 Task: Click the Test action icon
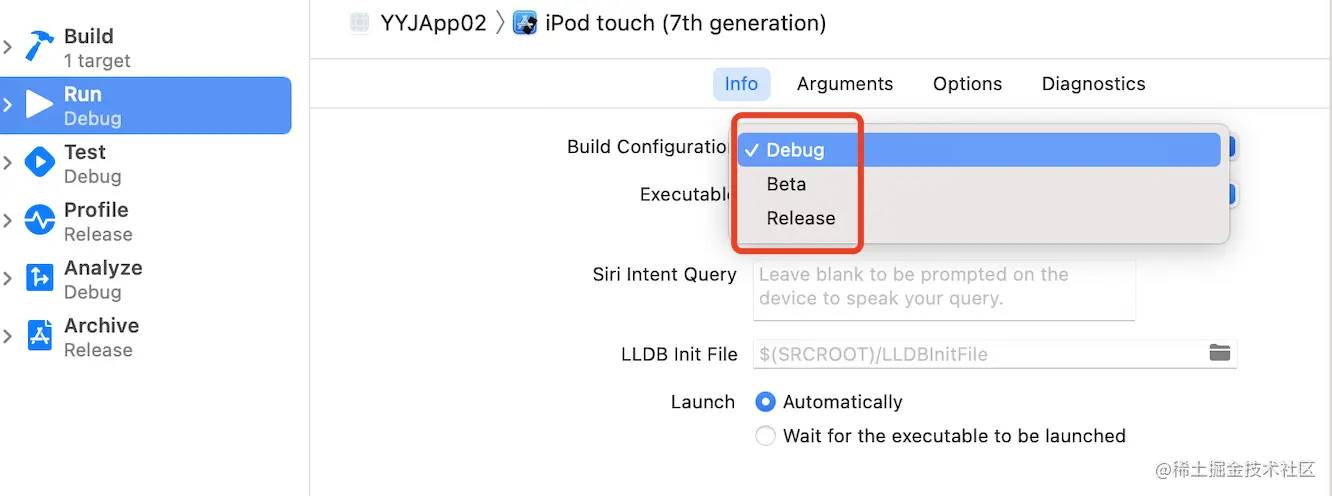(39, 163)
